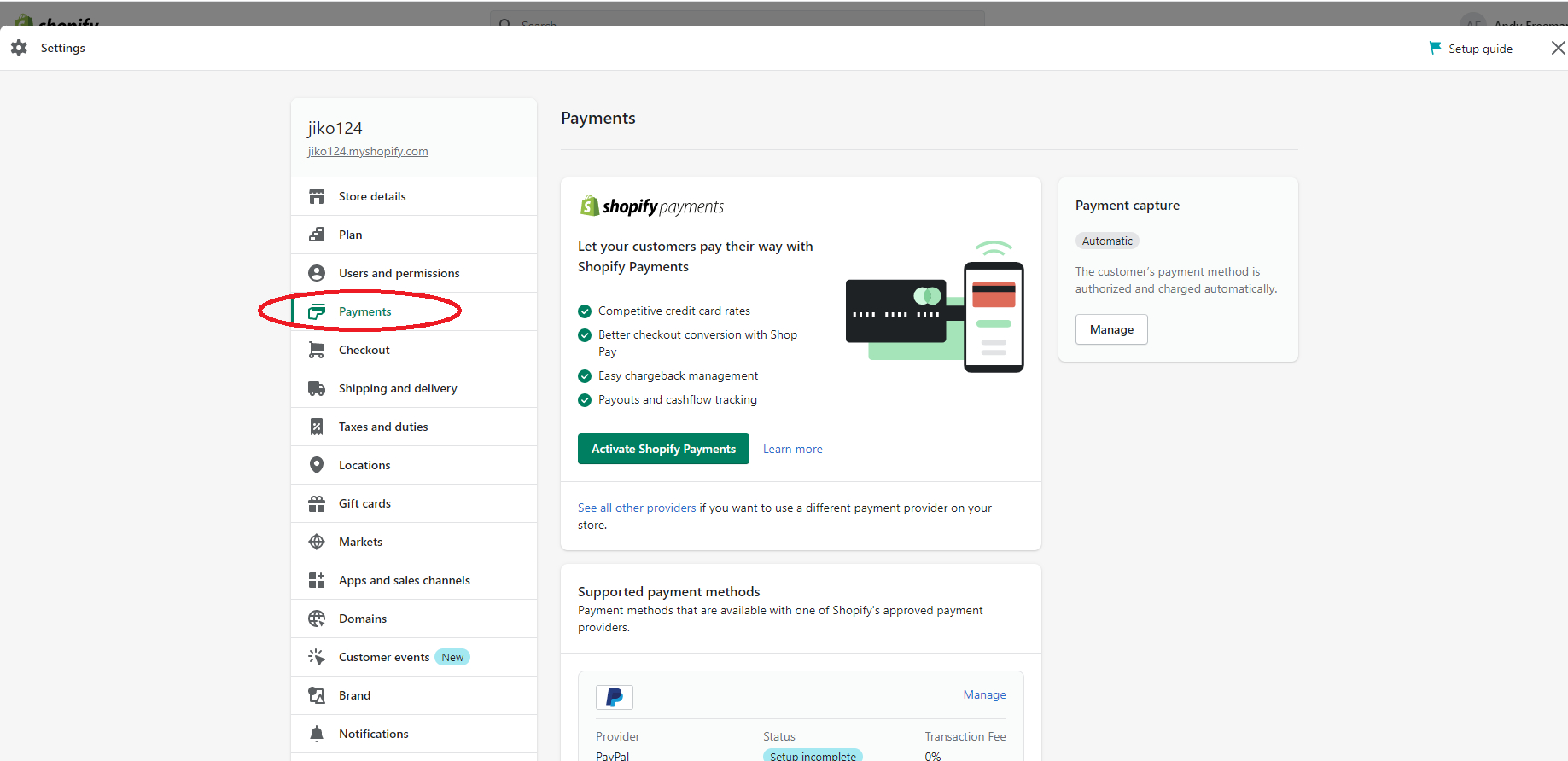1568x761 pixels.
Task: Click the Users and permissions person icon
Action: [x=317, y=273]
